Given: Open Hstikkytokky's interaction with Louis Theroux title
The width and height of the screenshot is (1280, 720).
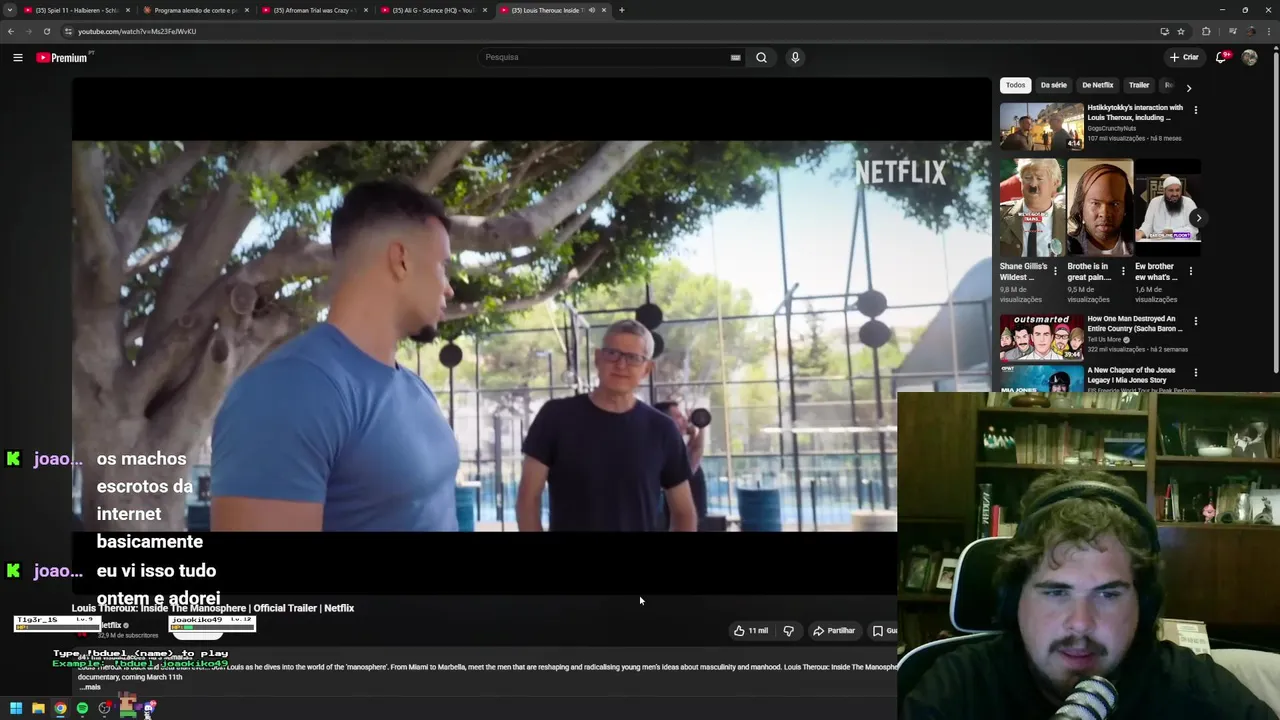Looking at the screenshot, I should click(1135, 112).
